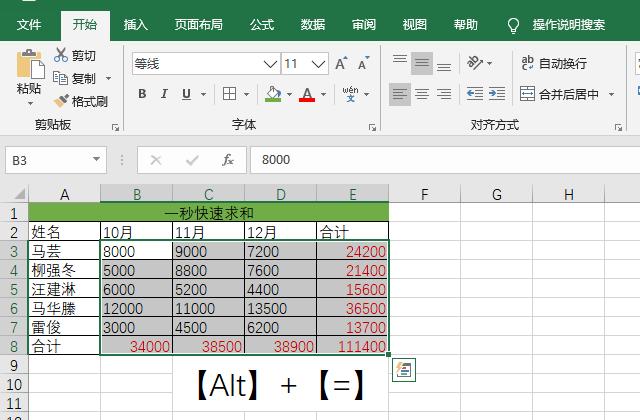Screen dimensions: 640x420
Task: Click the wén phonetic guide icon
Action: (x=351, y=94)
